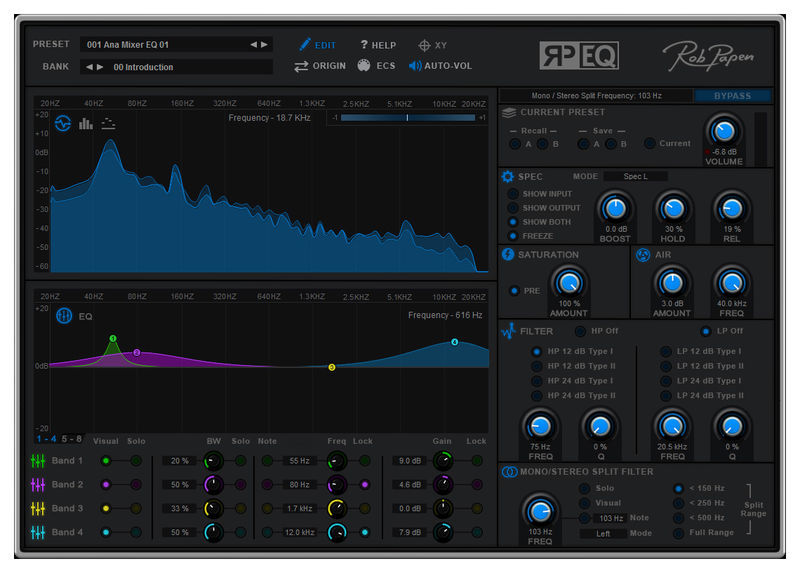Go to the previous preset arrow
Screen dimensions: 800x573
[x=254, y=44]
